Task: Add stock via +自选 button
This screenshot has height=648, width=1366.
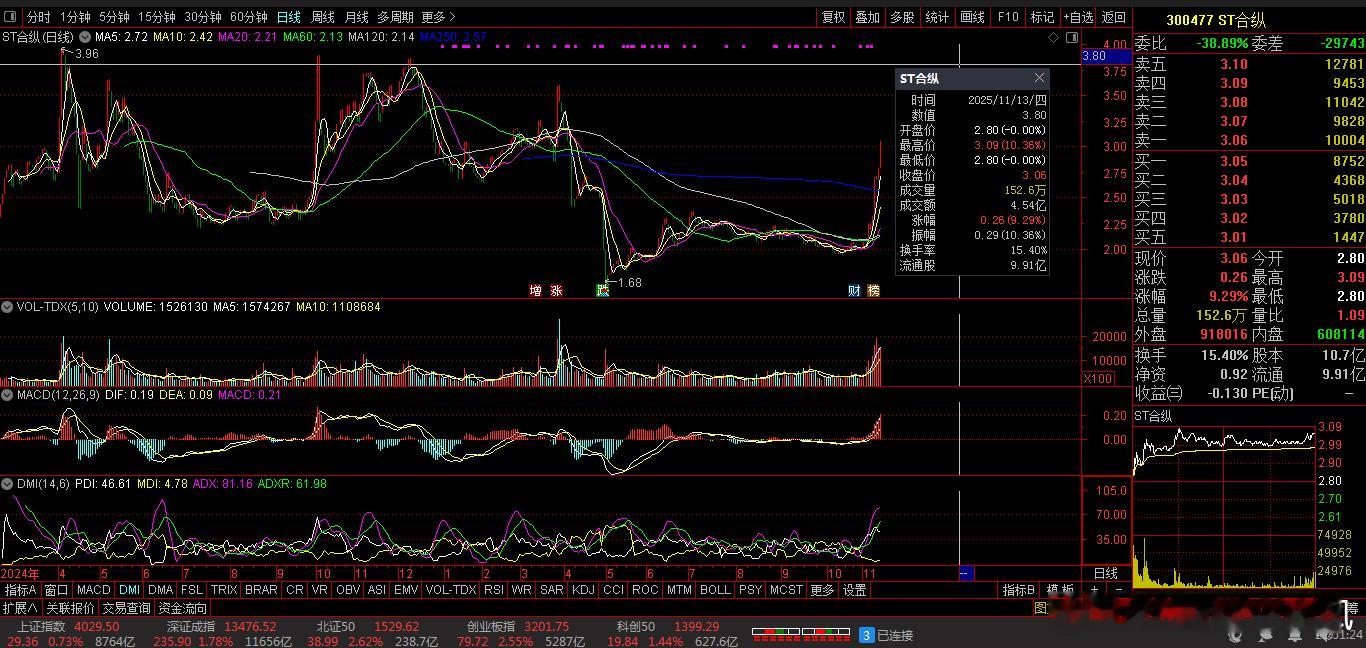Action: coord(1077,17)
